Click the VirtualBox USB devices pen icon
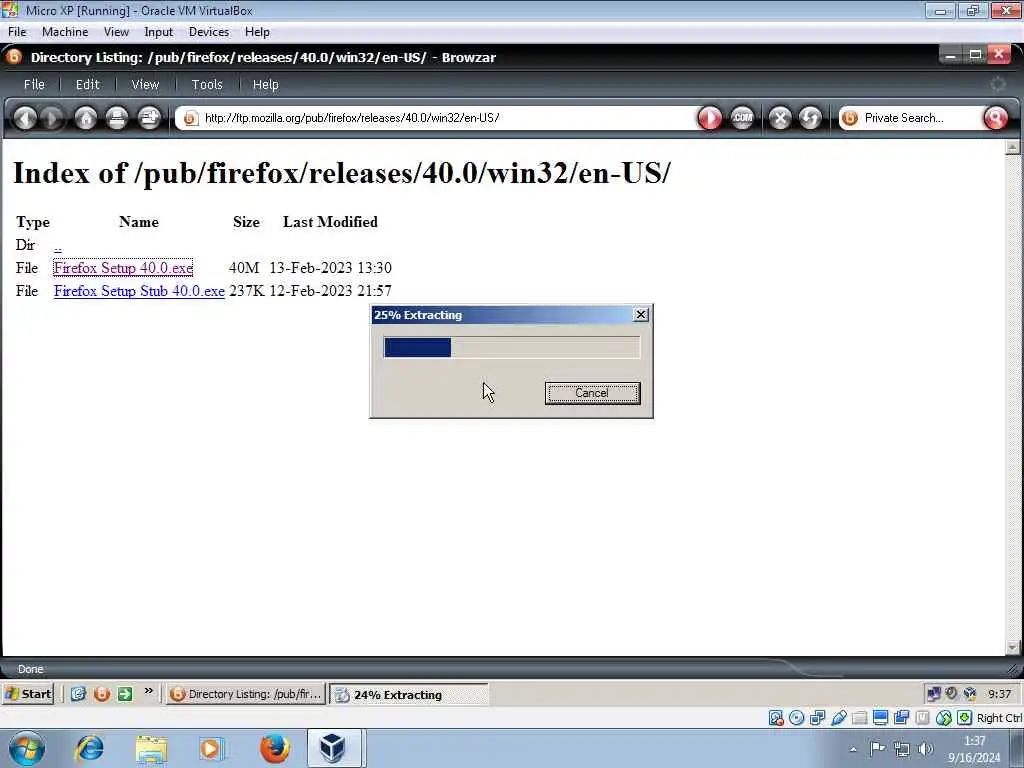The width and height of the screenshot is (1024, 768). tap(839, 718)
